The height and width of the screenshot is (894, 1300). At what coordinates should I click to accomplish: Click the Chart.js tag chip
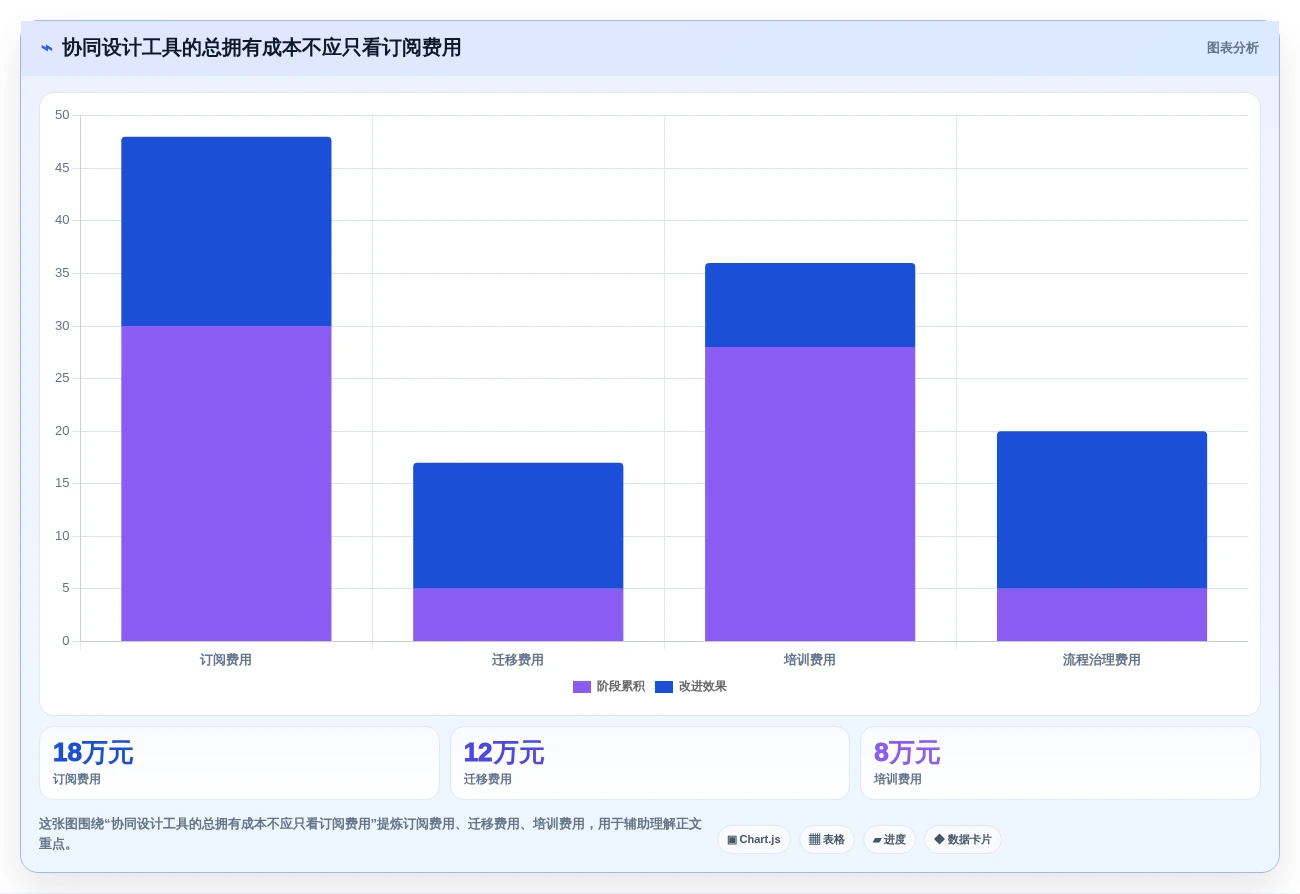754,840
